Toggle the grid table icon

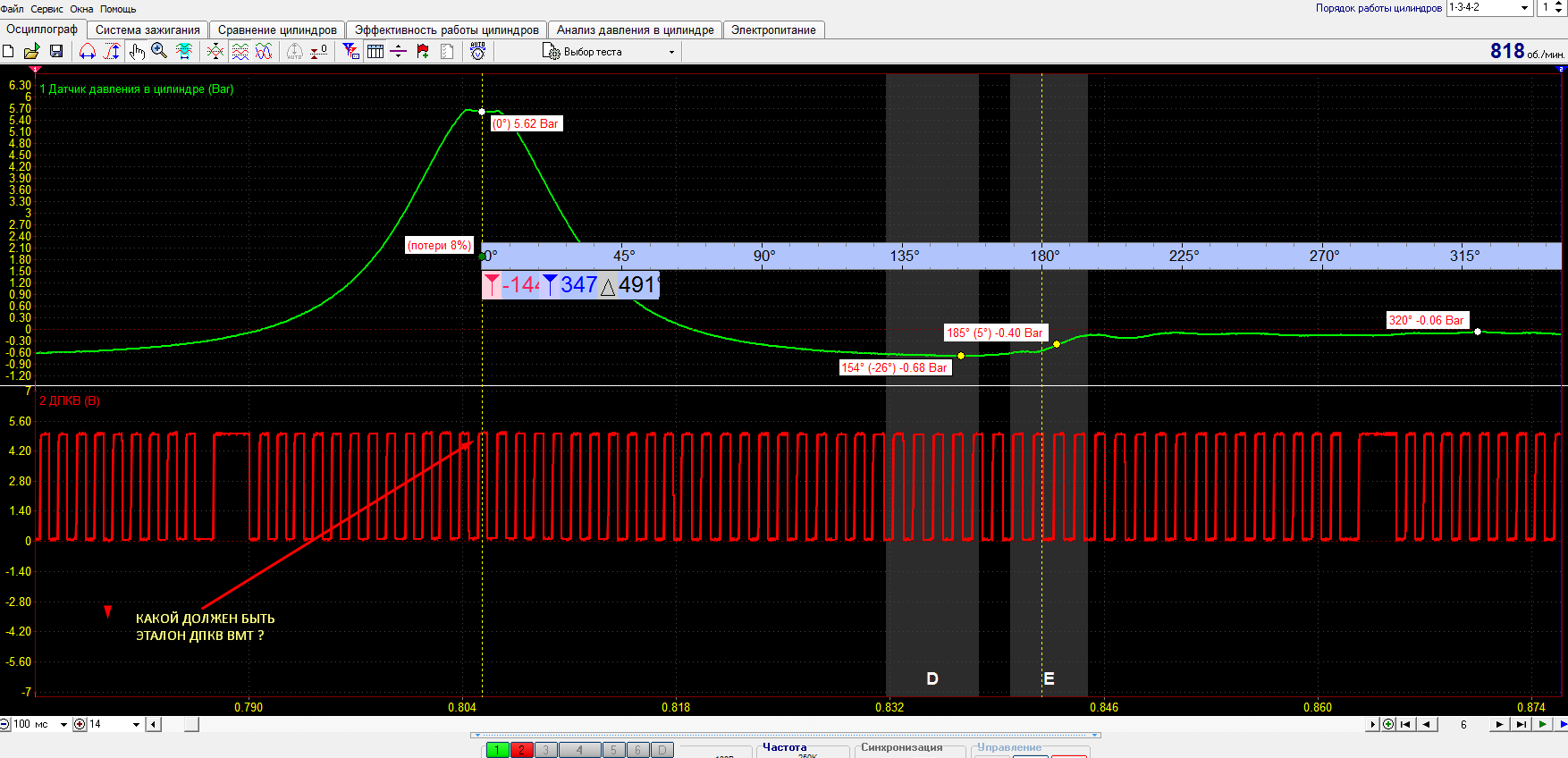[375, 51]
